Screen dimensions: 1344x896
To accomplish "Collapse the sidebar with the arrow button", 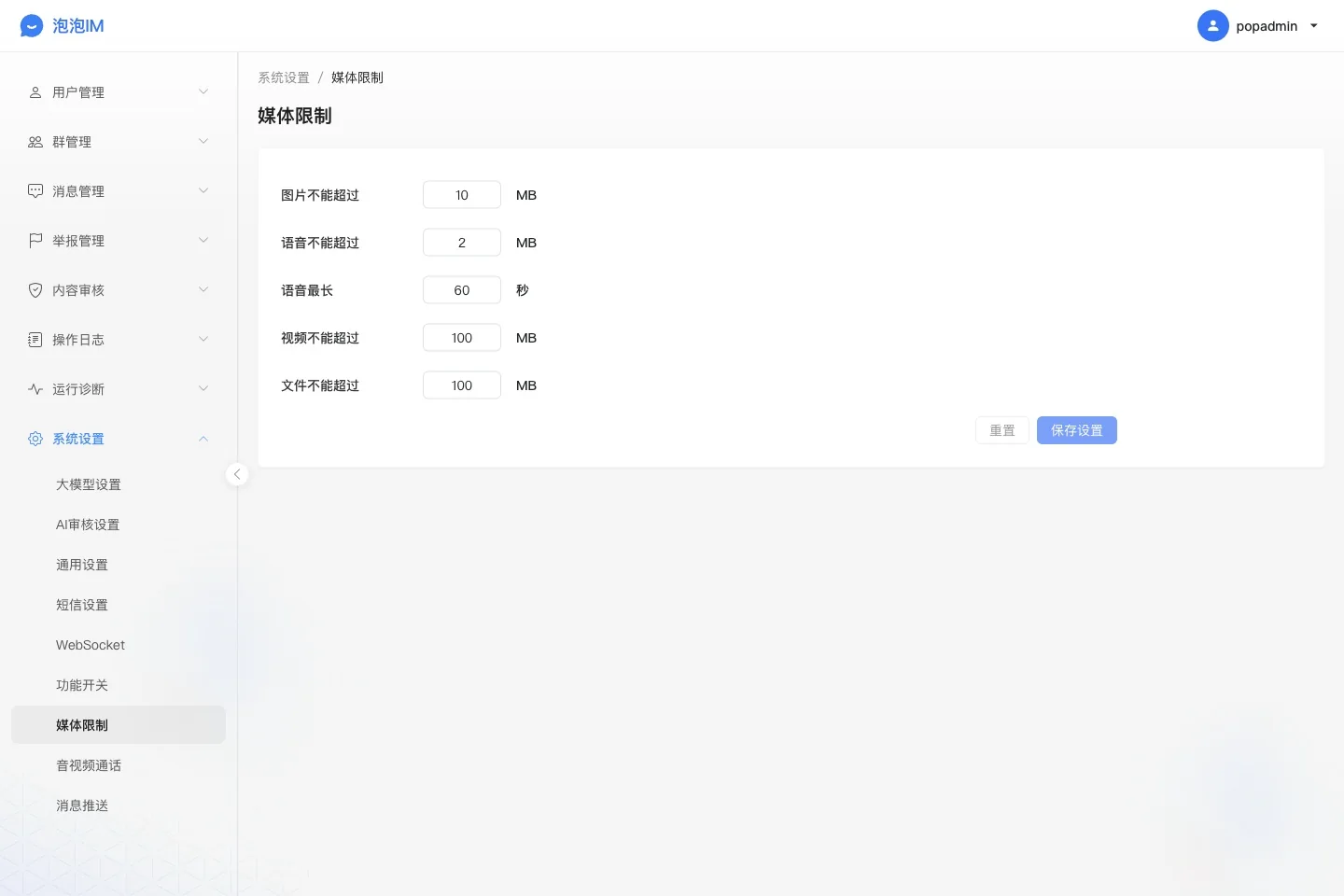I will point(237,474).
